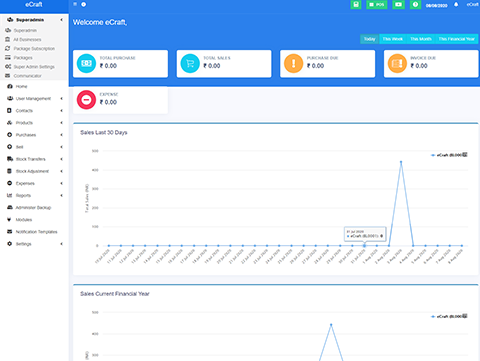Open the eCraft user menu at top right
Screen dimensions: 480x361
(473, 4)
